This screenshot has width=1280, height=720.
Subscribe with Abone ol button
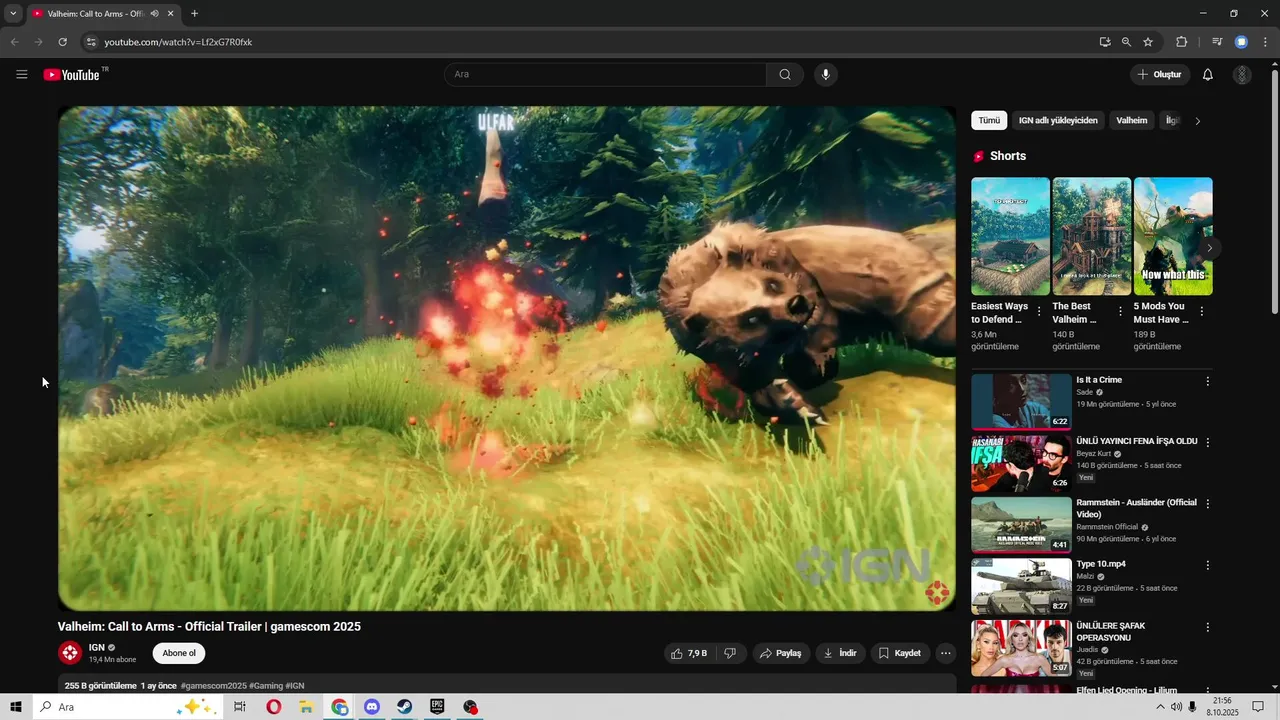pos(179,653)
